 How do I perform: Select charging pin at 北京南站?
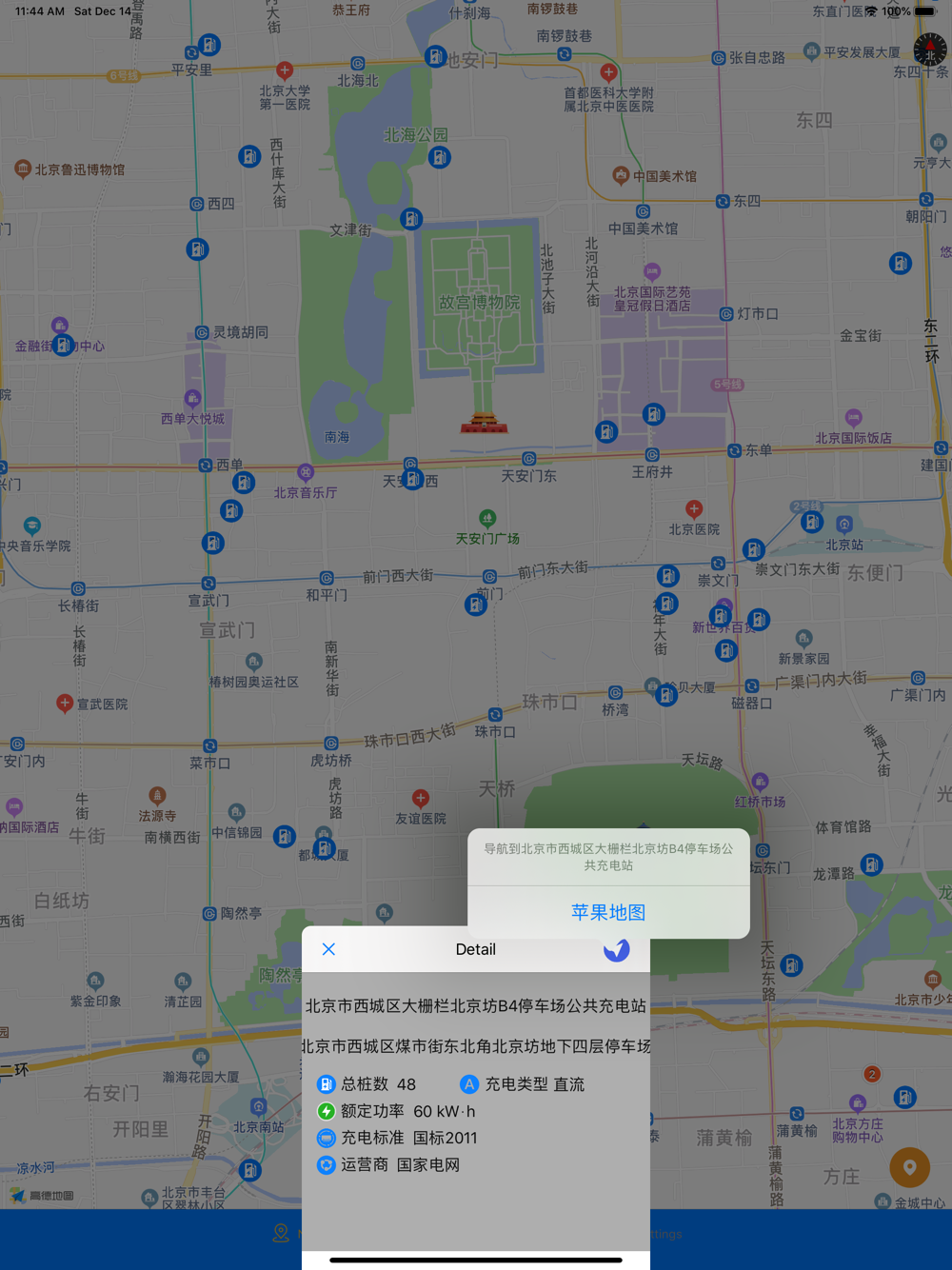(250, 1170)
